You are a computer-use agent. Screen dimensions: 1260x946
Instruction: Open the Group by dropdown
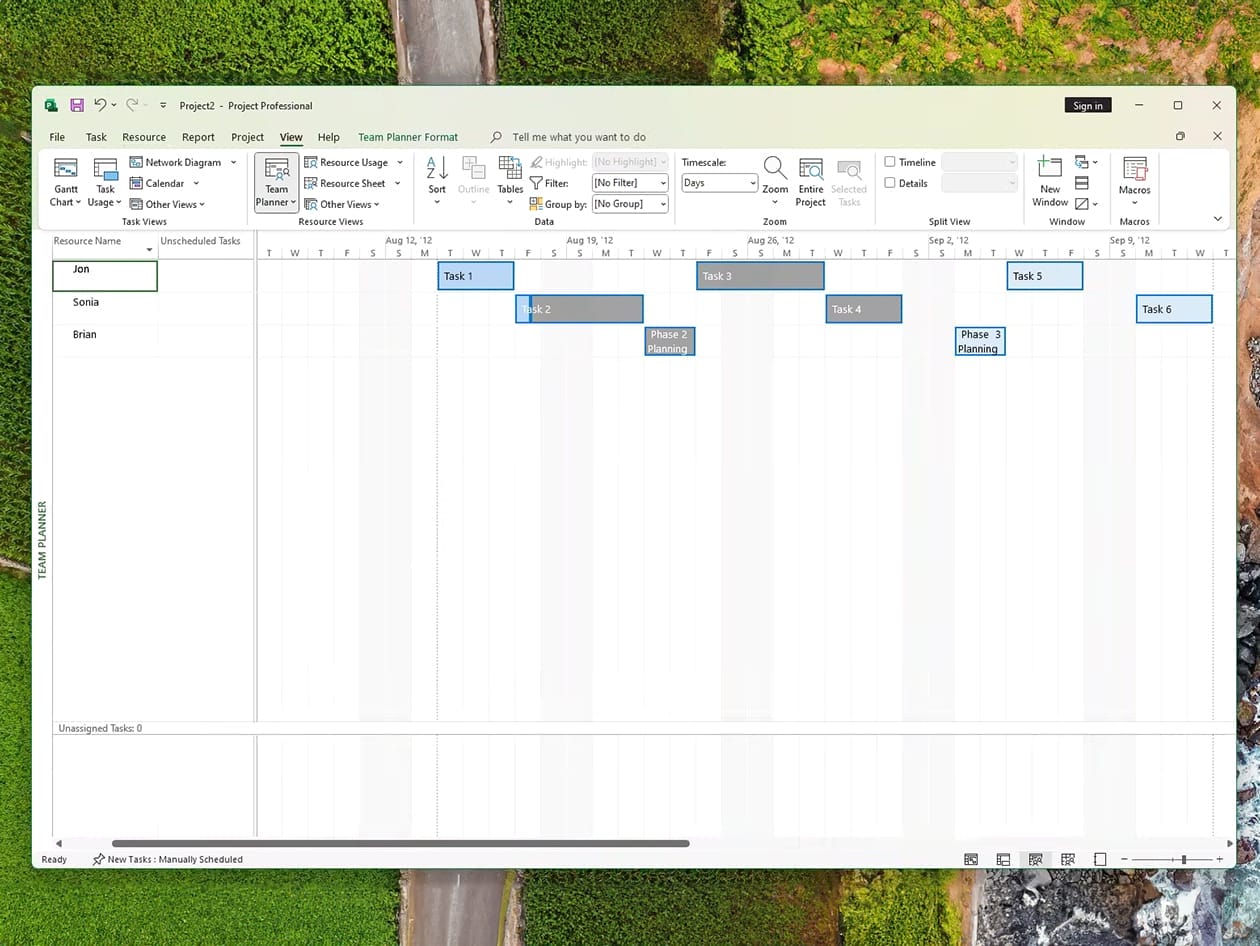(630, 204)
